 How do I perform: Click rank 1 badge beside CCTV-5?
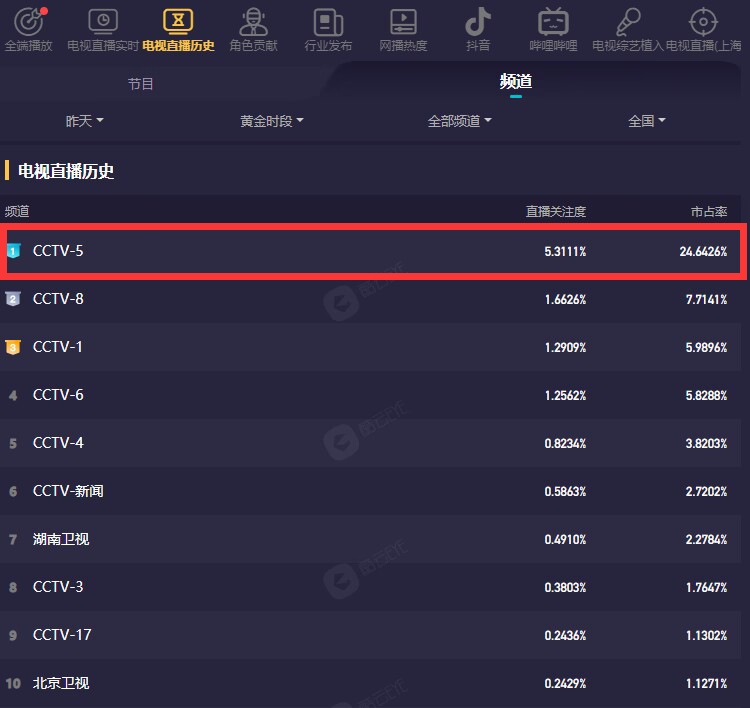13,251
